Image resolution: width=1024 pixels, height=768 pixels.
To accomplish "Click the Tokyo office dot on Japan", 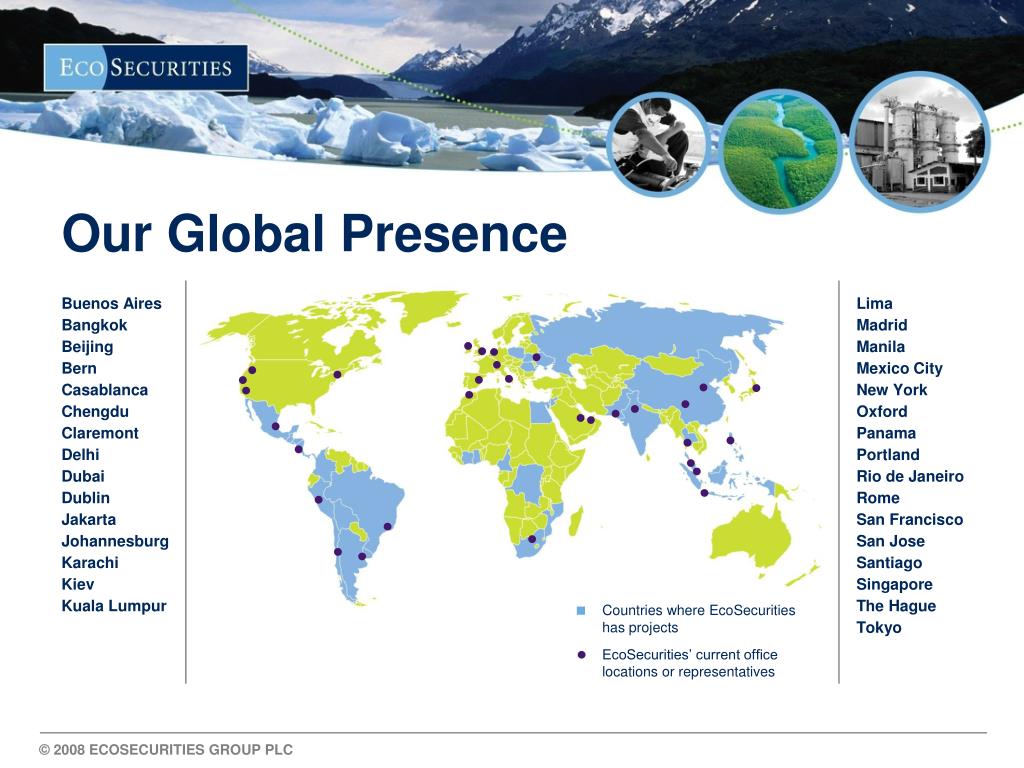I will pos(756,388).
